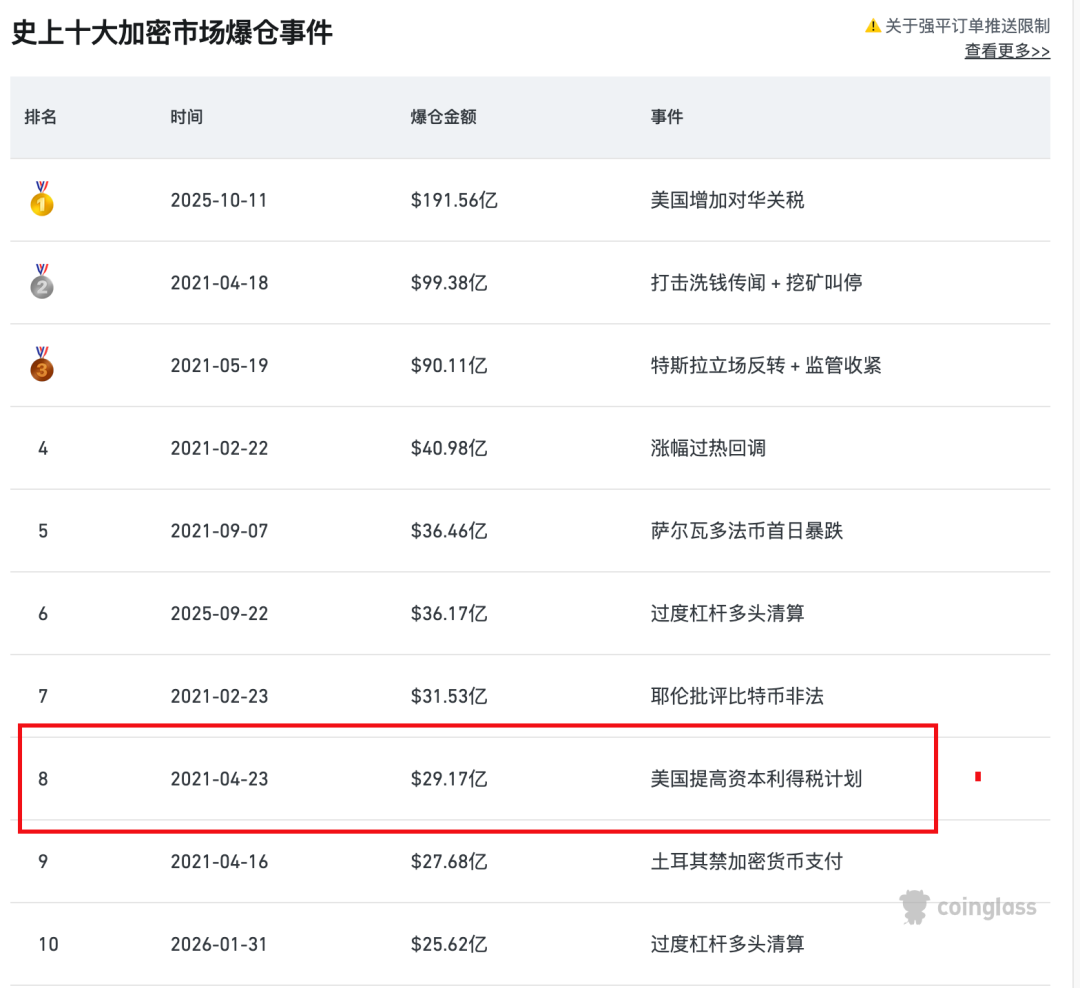
Task: Click the $99.38亿 liquidation amount
Action: coord(449,283)
